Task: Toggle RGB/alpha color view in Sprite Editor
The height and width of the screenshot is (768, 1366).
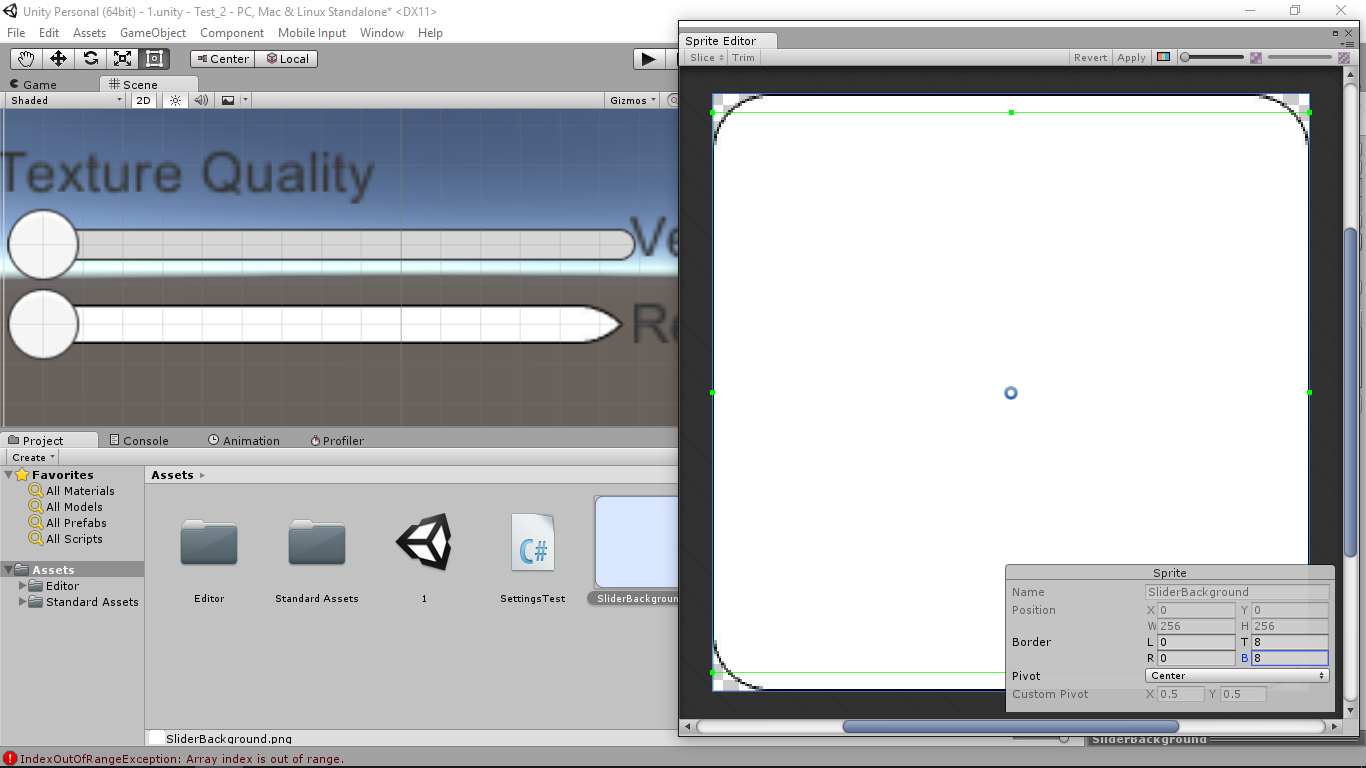Action: (x=1163, y=57)
